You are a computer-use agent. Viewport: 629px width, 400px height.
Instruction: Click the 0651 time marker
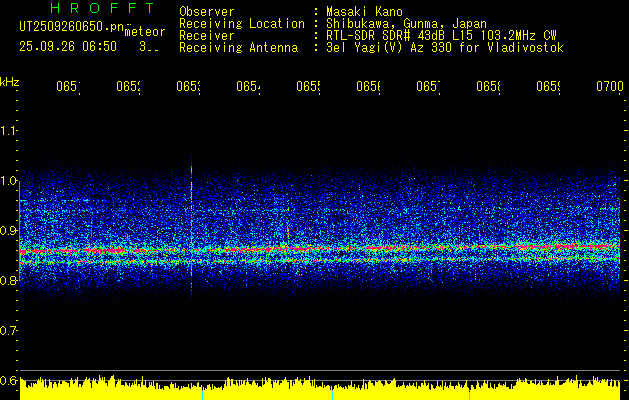click(x=68, y=86)
